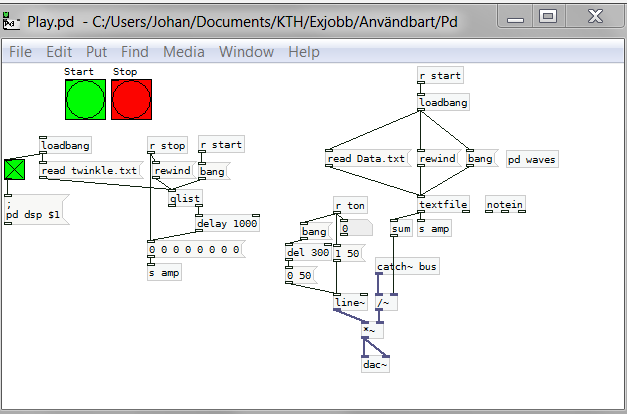Select 's amp' object under zeros message
627x414 pixels.
(x=164, y=272)
